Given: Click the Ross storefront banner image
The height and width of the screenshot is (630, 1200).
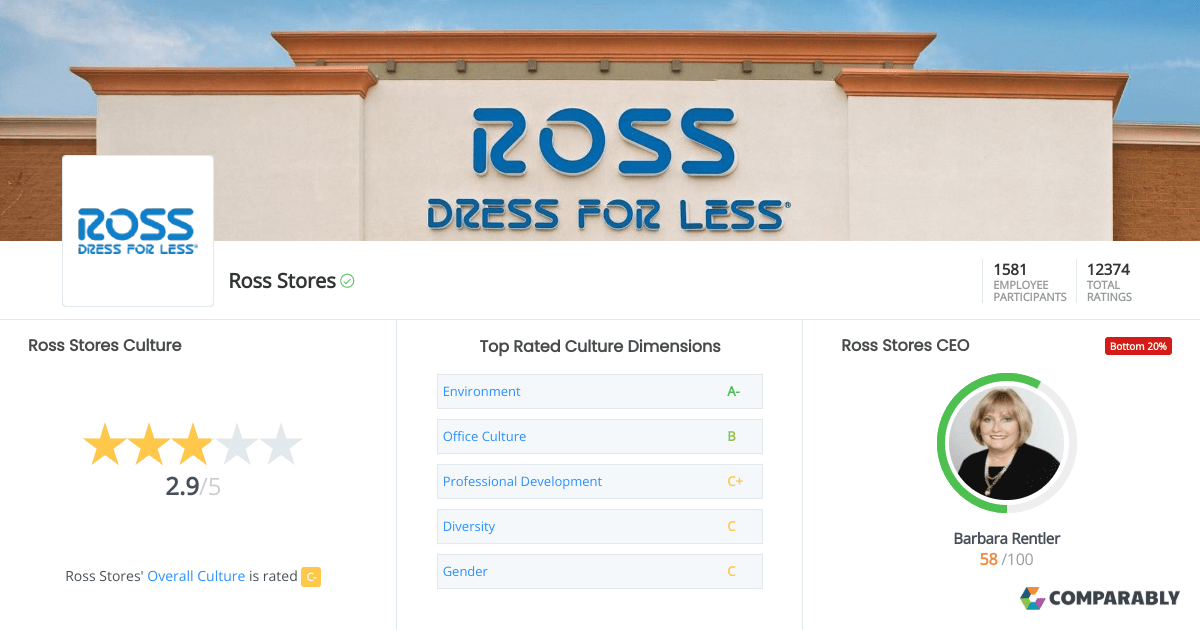Looking at the screenshot, I should coord(600,120).
